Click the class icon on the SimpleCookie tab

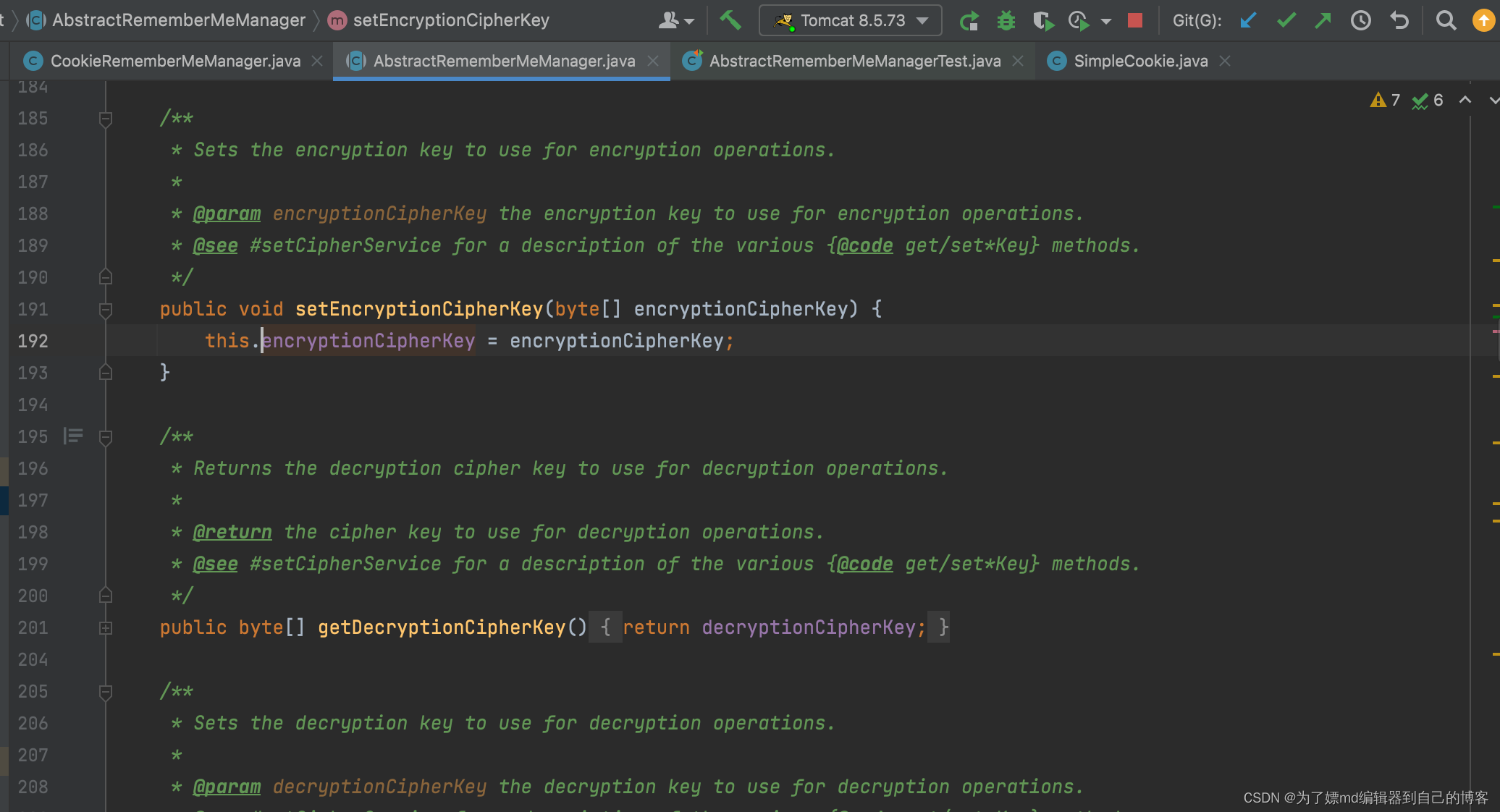(x=1057, y=62)
